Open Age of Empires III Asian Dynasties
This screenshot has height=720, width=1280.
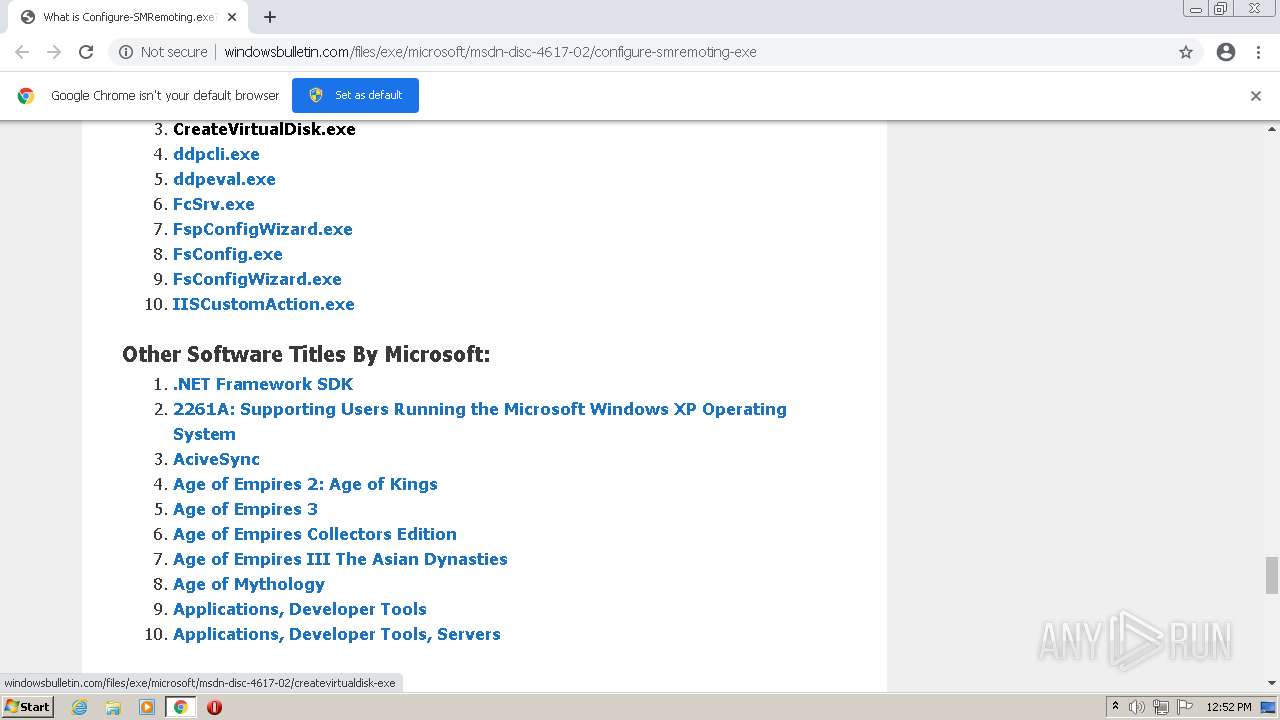click(x=340, y=559)
